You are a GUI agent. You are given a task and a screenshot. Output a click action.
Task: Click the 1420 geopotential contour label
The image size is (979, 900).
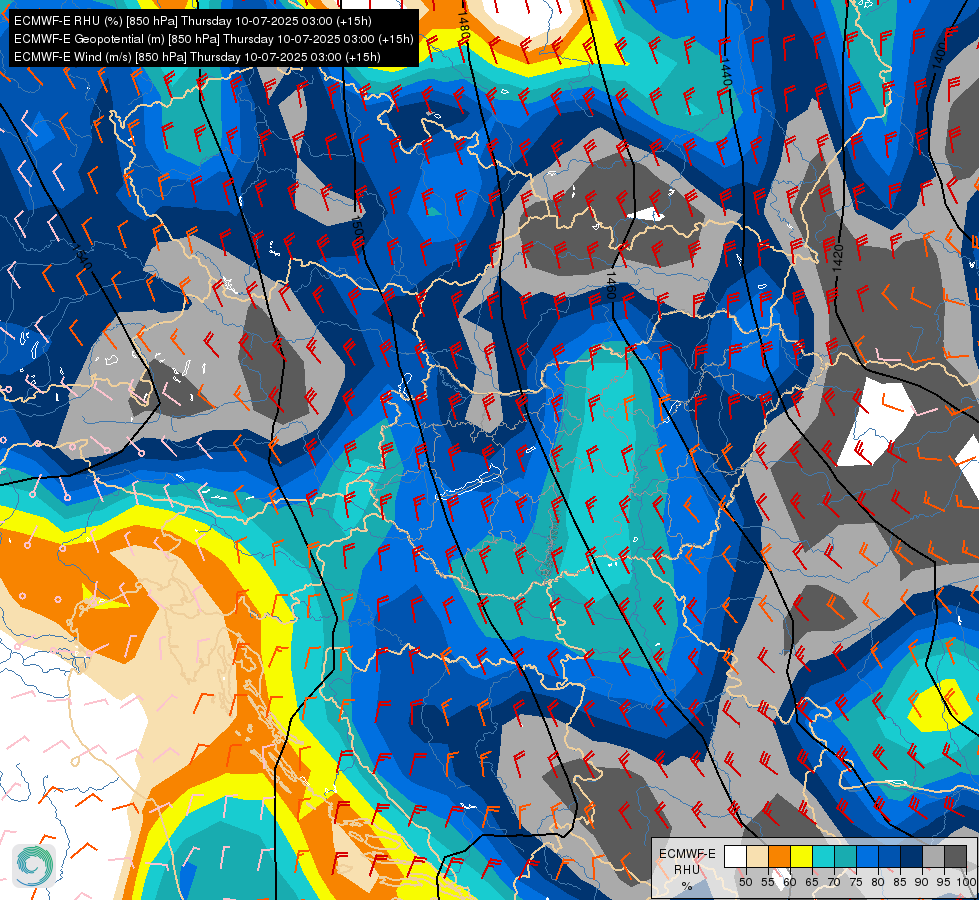[838, 257]
